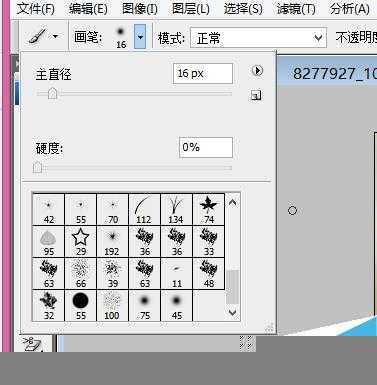Screen dimensions: 377x385
Task: Click the brush tool preset icon
Action: pyautogui.click(x=37, y=36)
